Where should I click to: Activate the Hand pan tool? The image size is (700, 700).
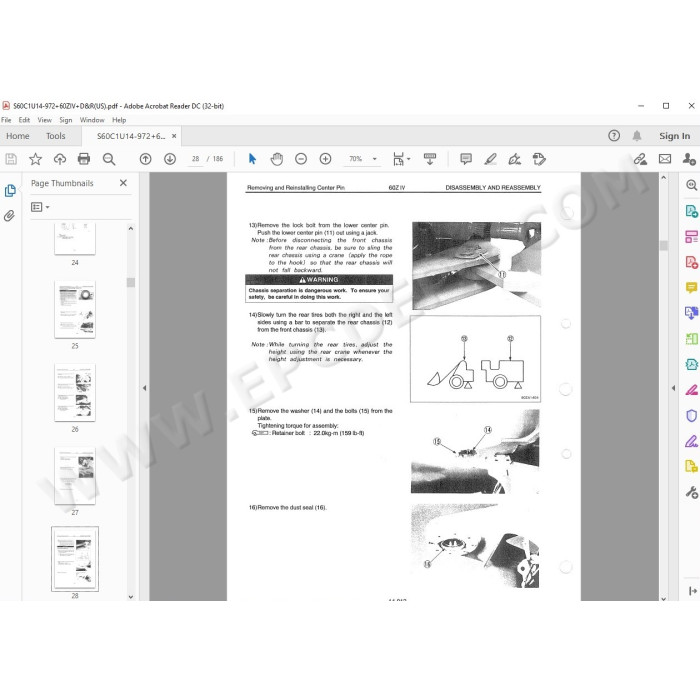pyautogui.click(x=277, y=159)
